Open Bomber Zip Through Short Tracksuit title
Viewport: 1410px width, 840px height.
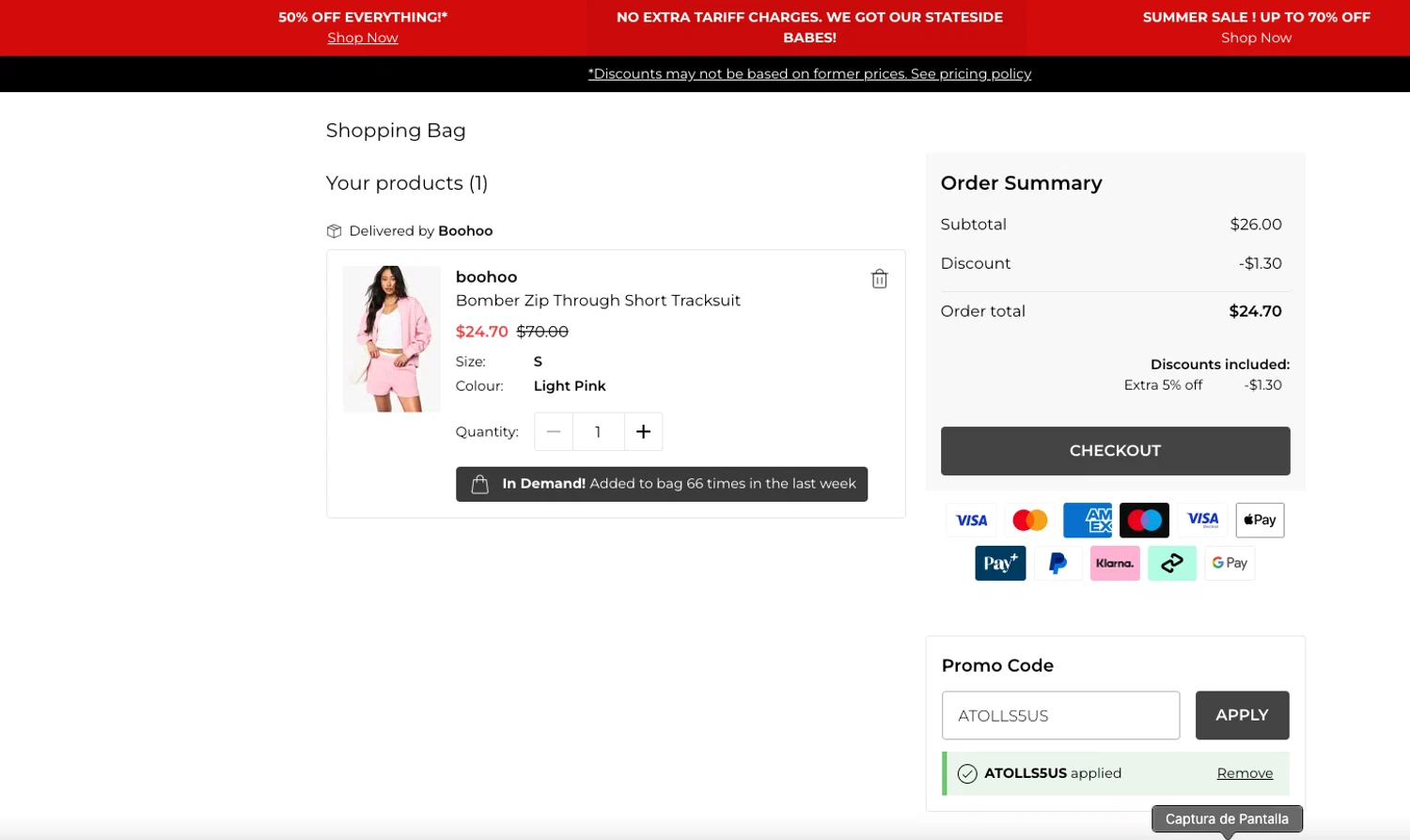[598, 301]
